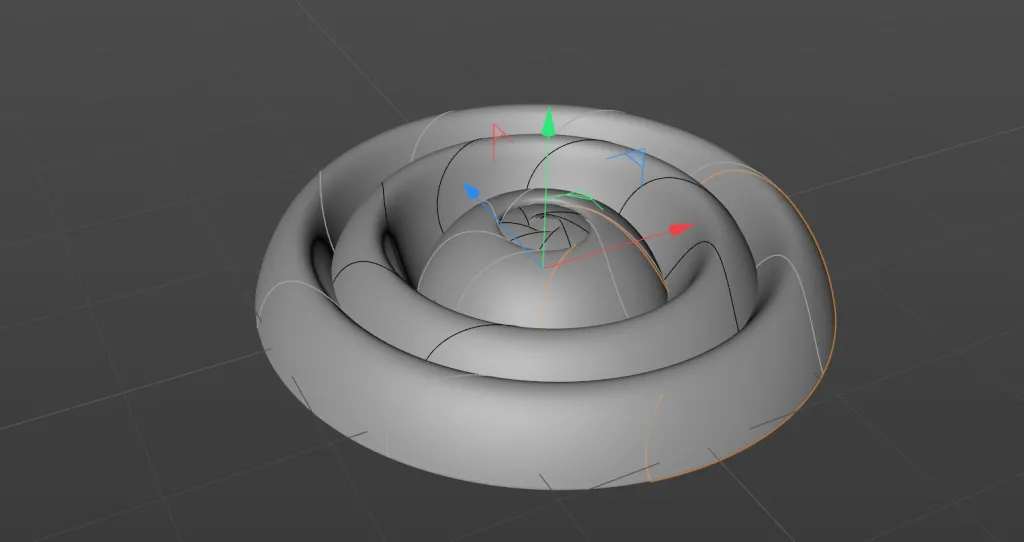Grab the blue Z-axis arrow tip
1024x542 pixels.
click(472, 191)
